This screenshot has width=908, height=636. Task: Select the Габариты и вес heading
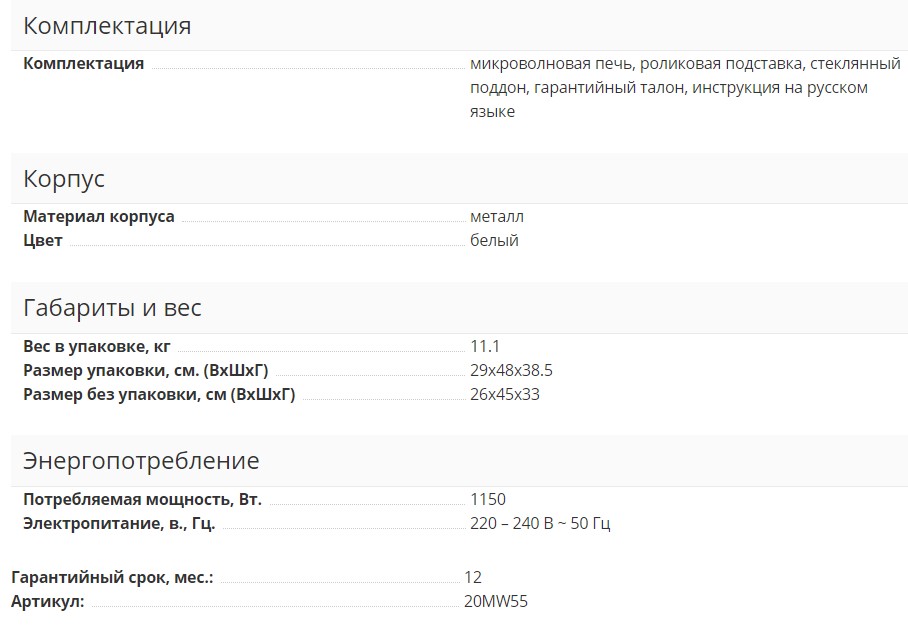click(112, 308)
